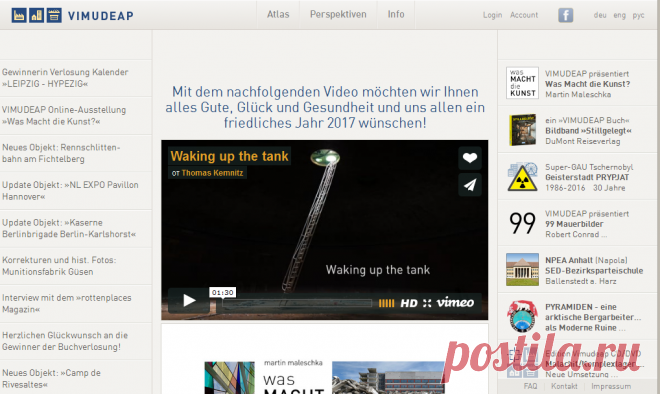Switch language to deu
660x394 pixels.
600,15
